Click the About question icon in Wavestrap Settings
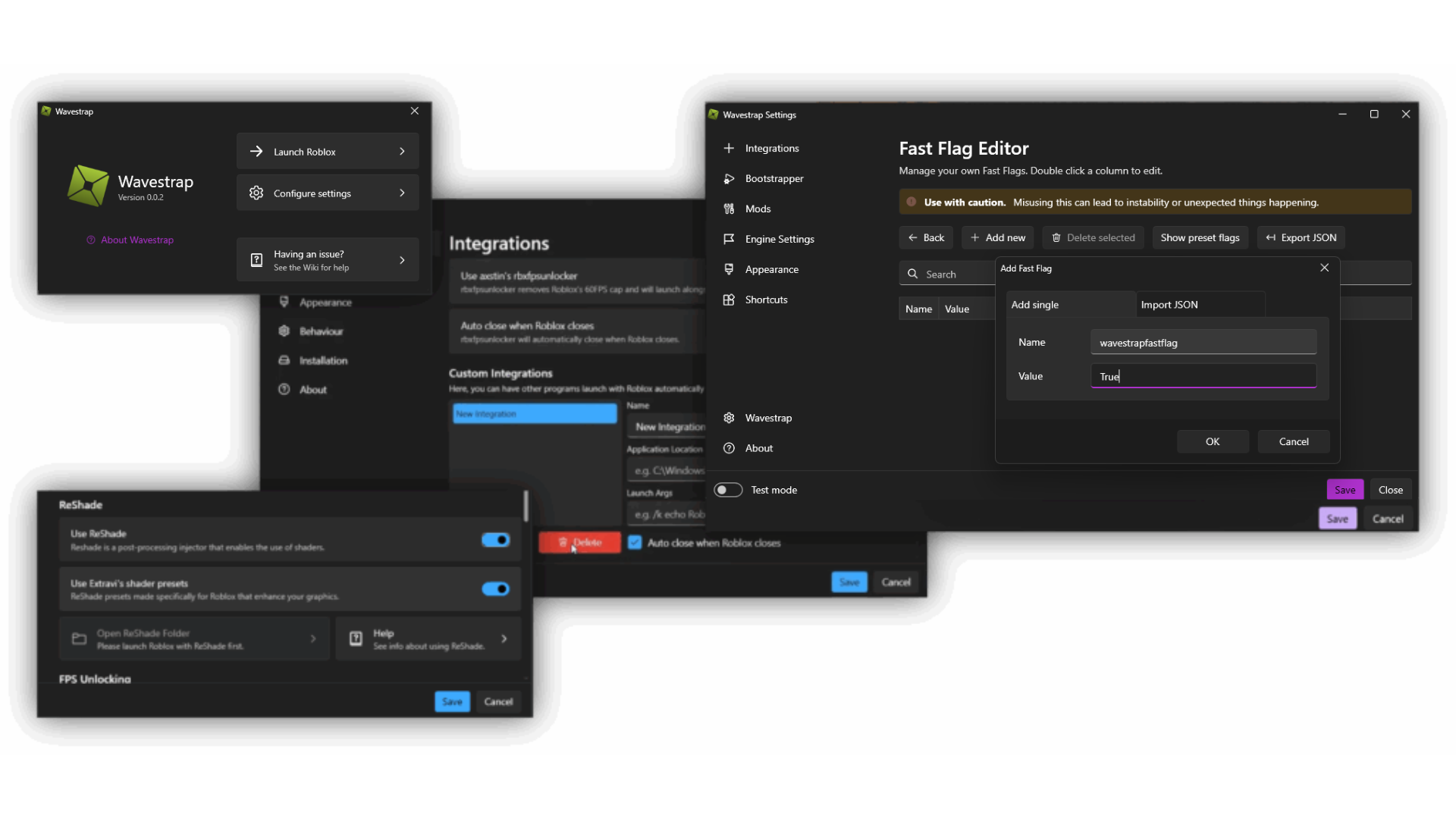Screen dimensions: 1456x819 [x=729, y=448]
